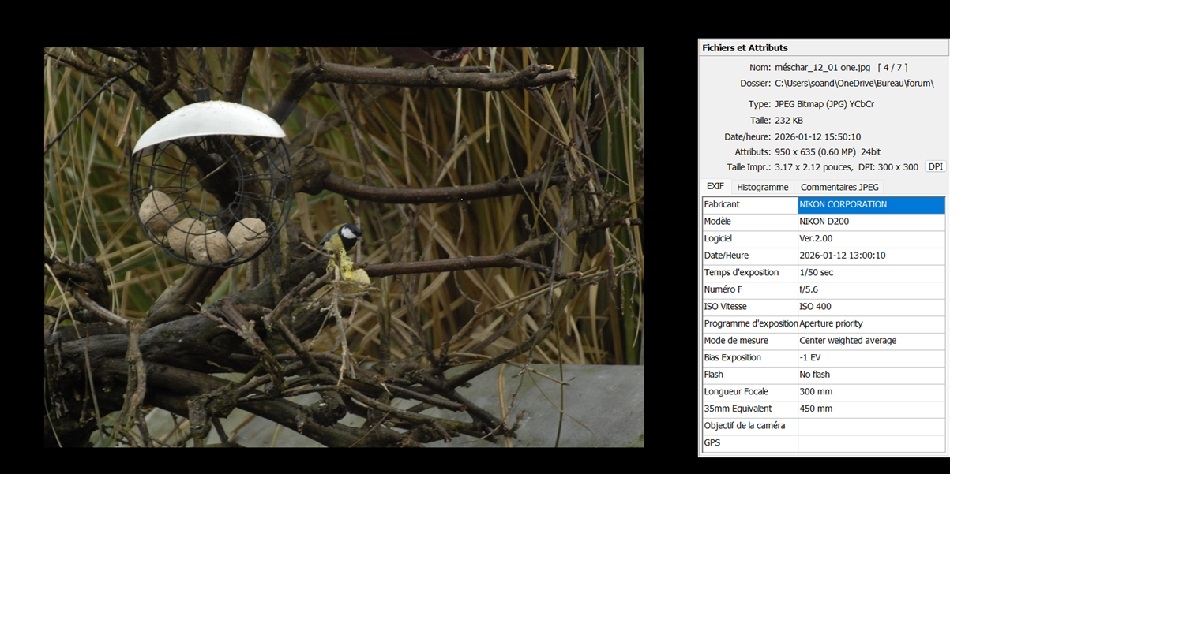Image resolution: width=1203 pixels, height=635 pixels.
Task: Select the Logiciel Ver.2.00 row
Action: pos(822,239)
